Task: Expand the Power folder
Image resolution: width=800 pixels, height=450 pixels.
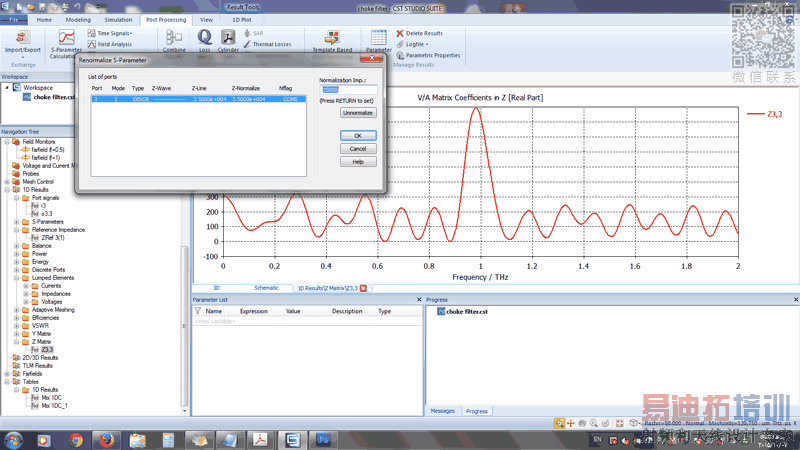Action: point(17,254)
